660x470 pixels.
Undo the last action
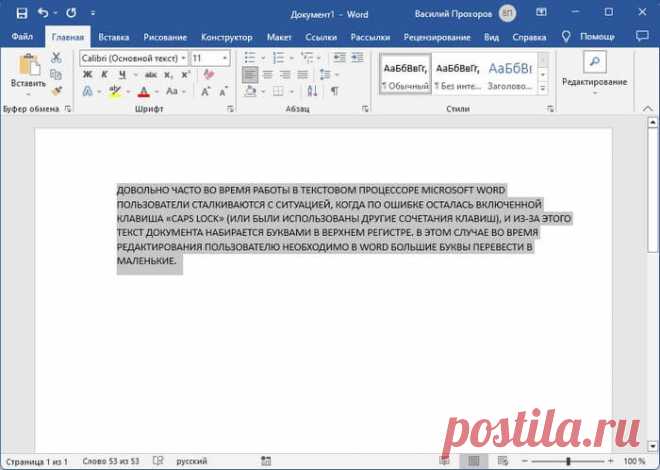[43, 13]
